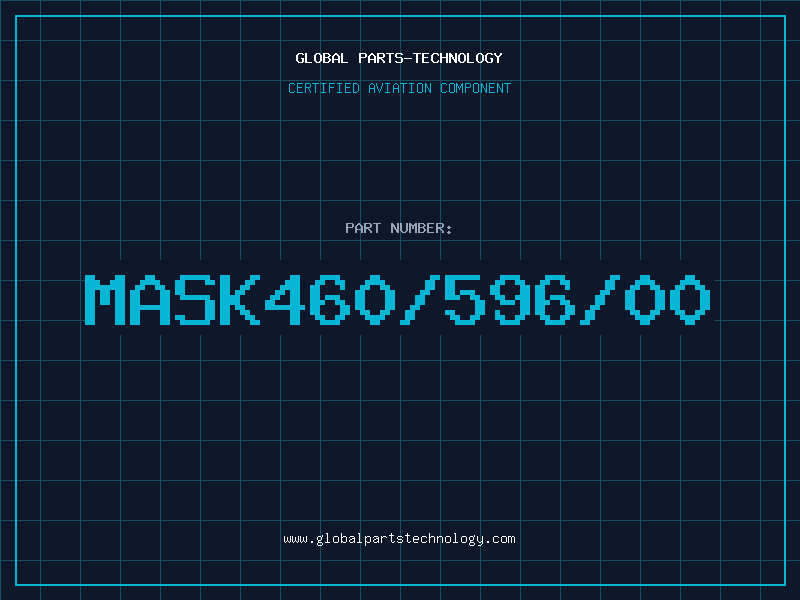800x600 pixels.
Task: Open www.globalpartstechnology.com website link
Action: 399,539
